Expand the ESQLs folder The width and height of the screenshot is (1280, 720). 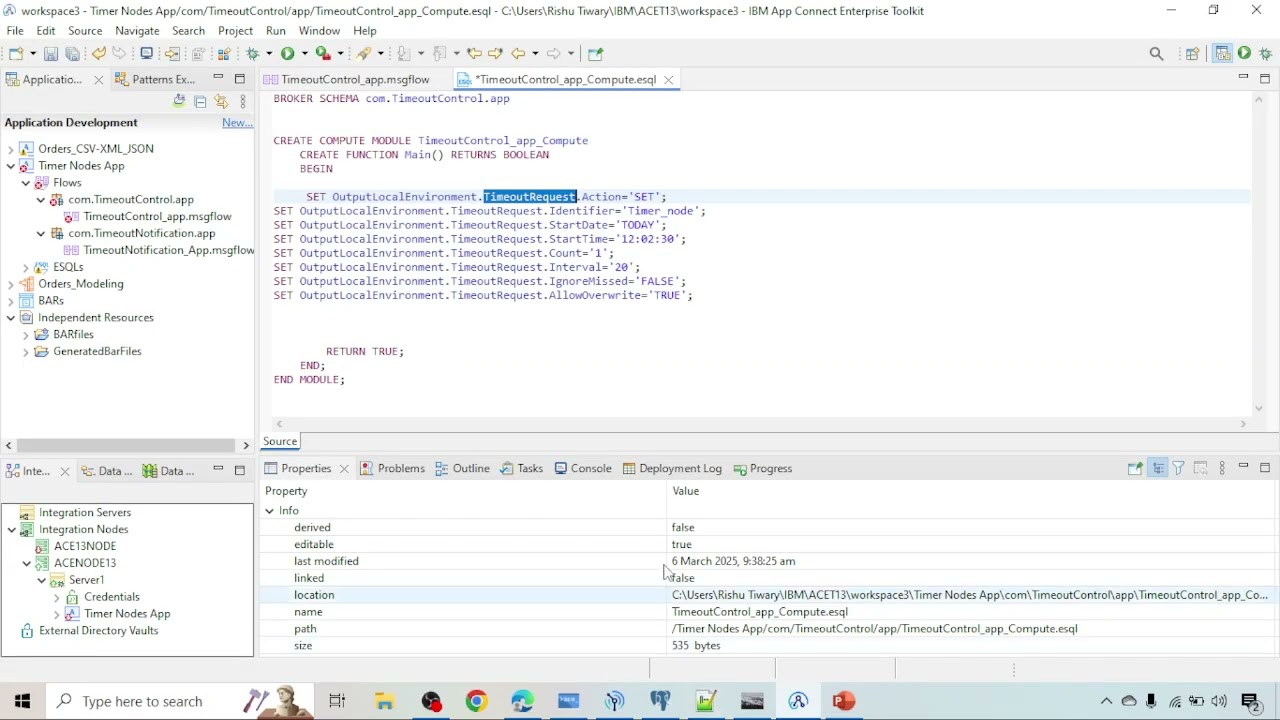(26, 267)
